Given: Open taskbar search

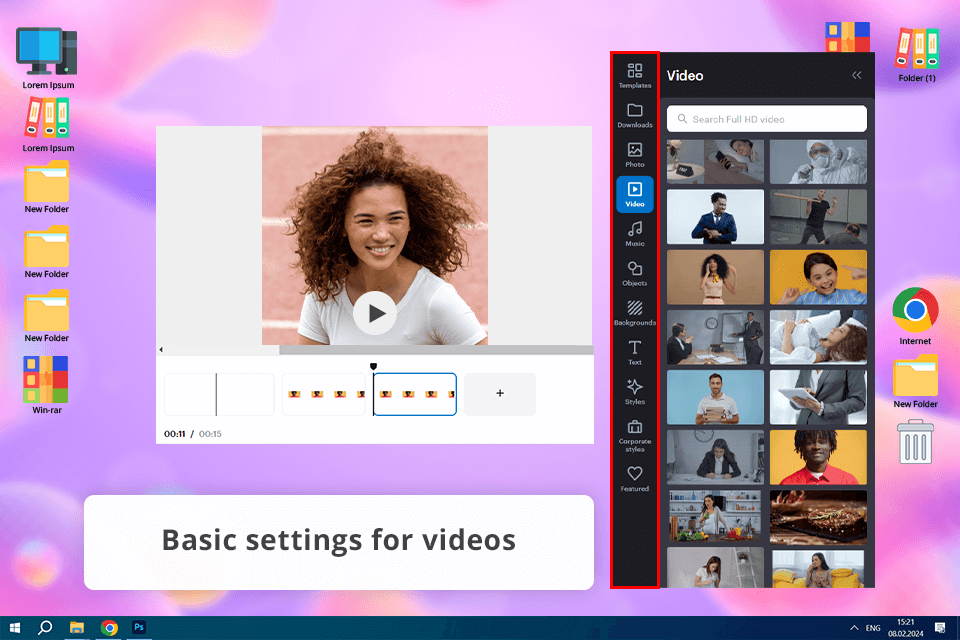Looking at the screenshot, I should coord(45,628).
